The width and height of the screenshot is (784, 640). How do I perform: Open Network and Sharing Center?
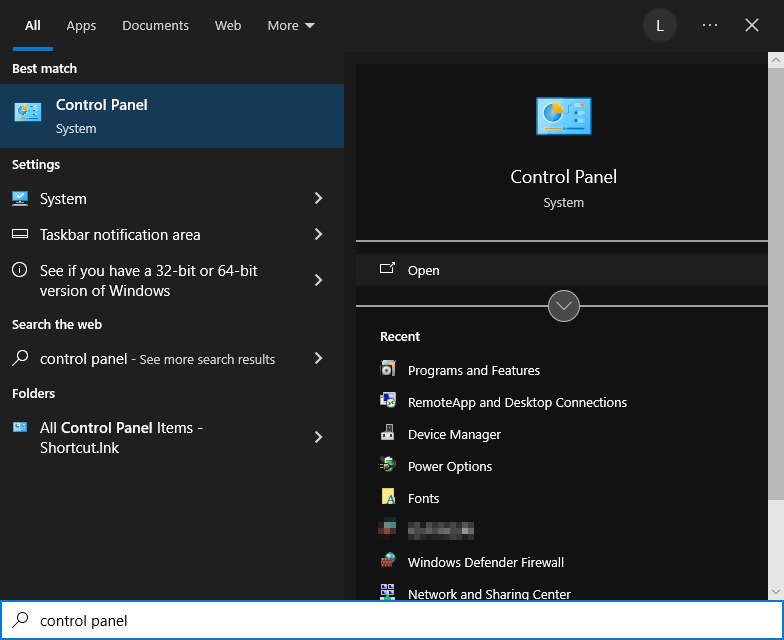pyautogui.click(x=489, y=594)
